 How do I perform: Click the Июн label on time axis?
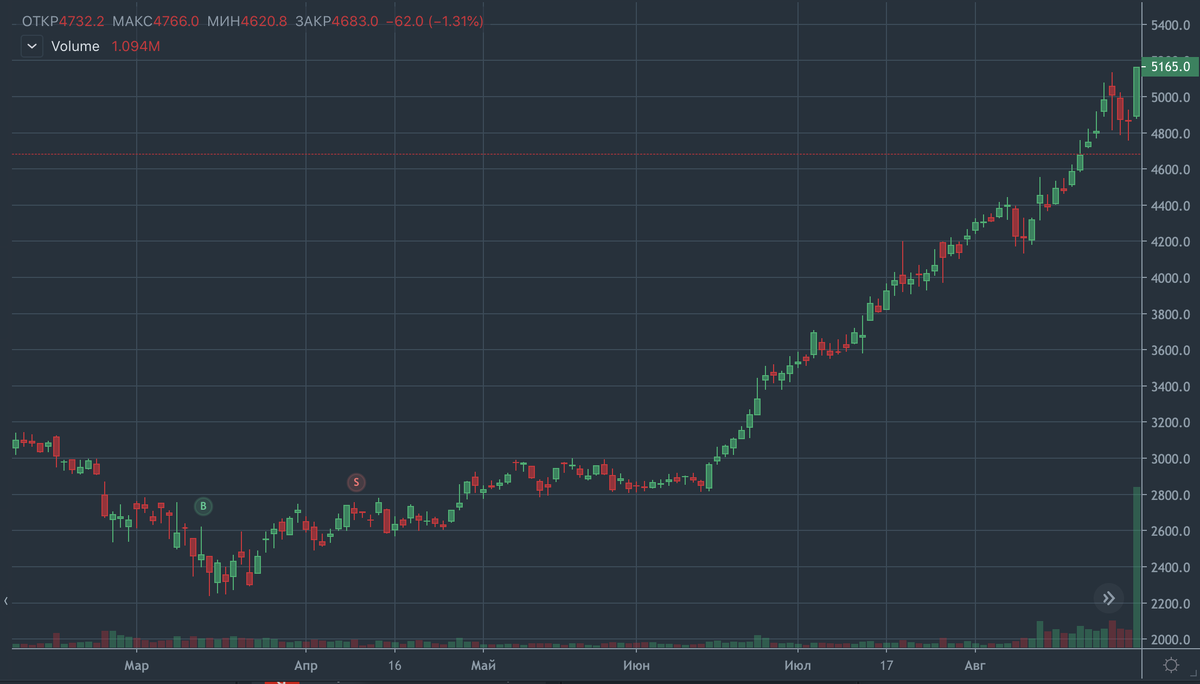pos(635,665)
